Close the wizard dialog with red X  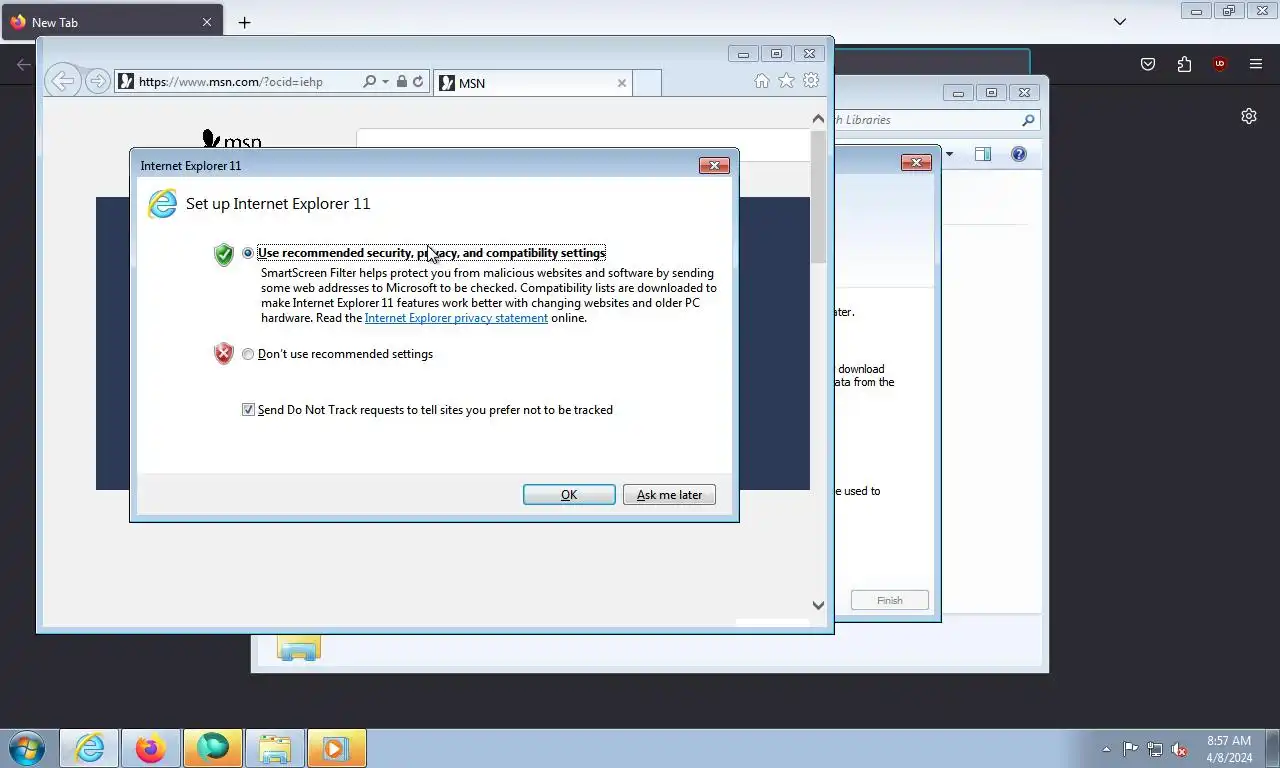pos(916,162)
